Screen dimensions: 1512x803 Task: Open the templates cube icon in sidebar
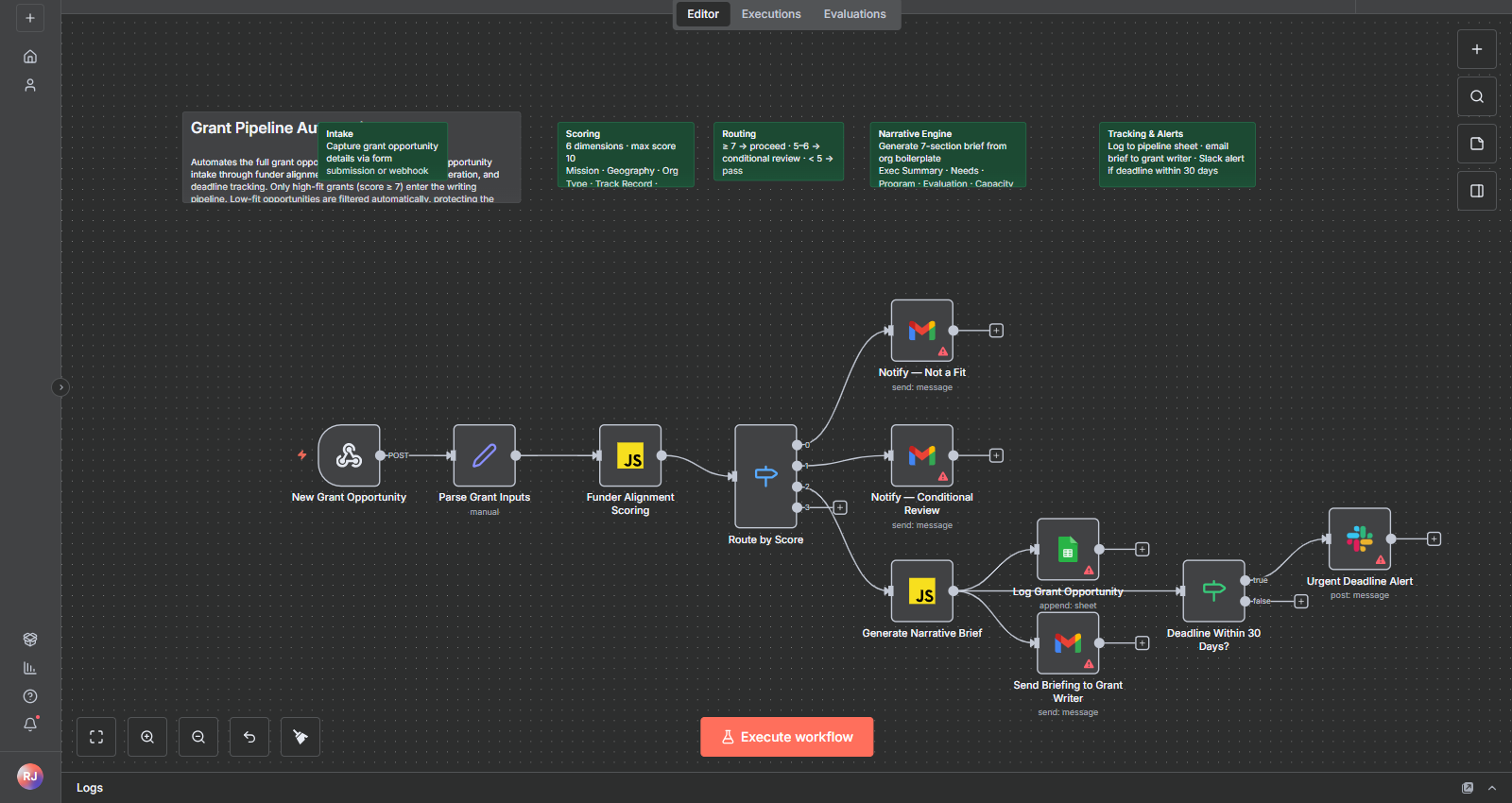(x=30, y=640)
